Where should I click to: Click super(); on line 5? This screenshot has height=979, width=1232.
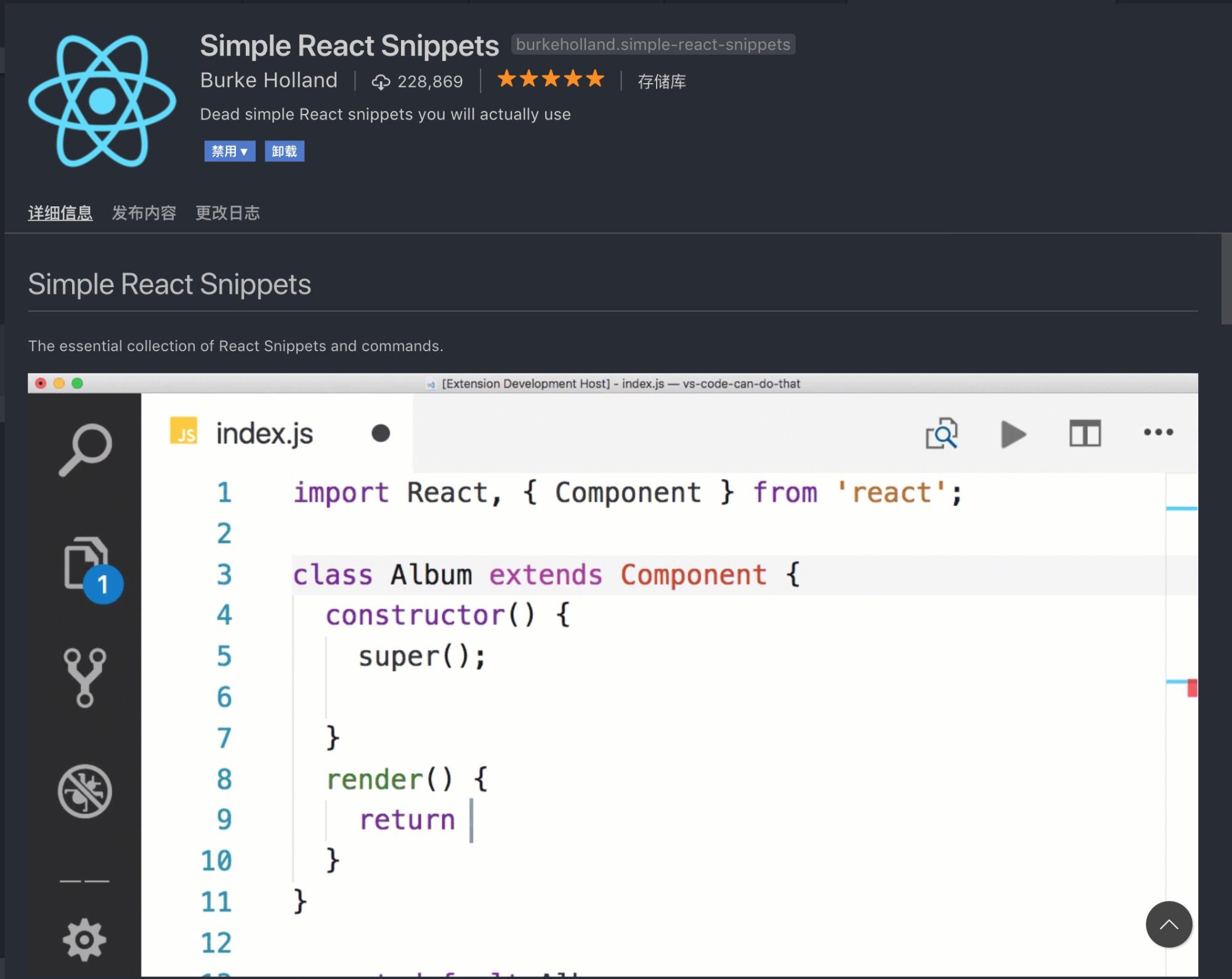[422, 656]
